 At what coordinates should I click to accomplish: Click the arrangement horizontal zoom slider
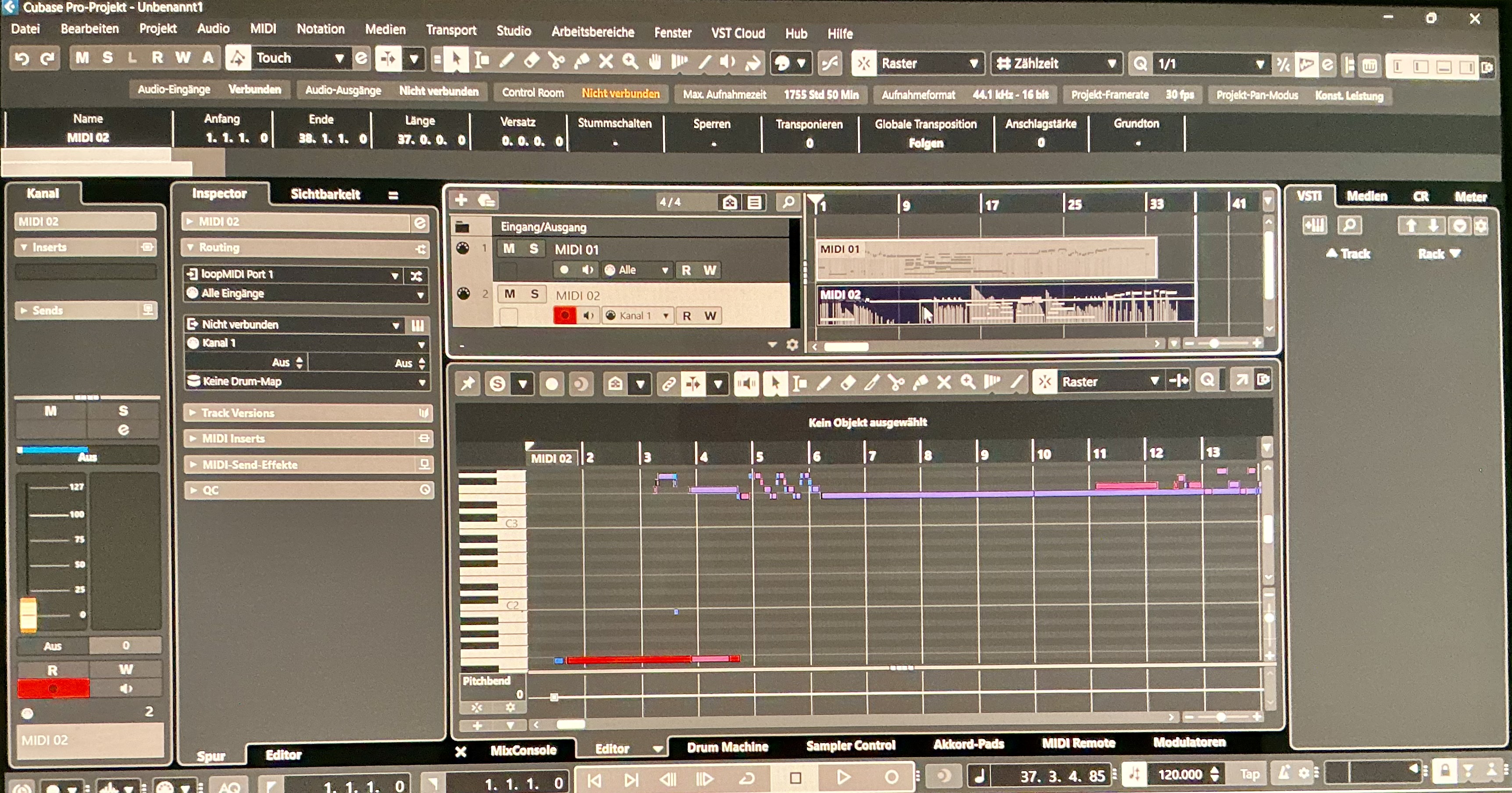coord(1214,343)
